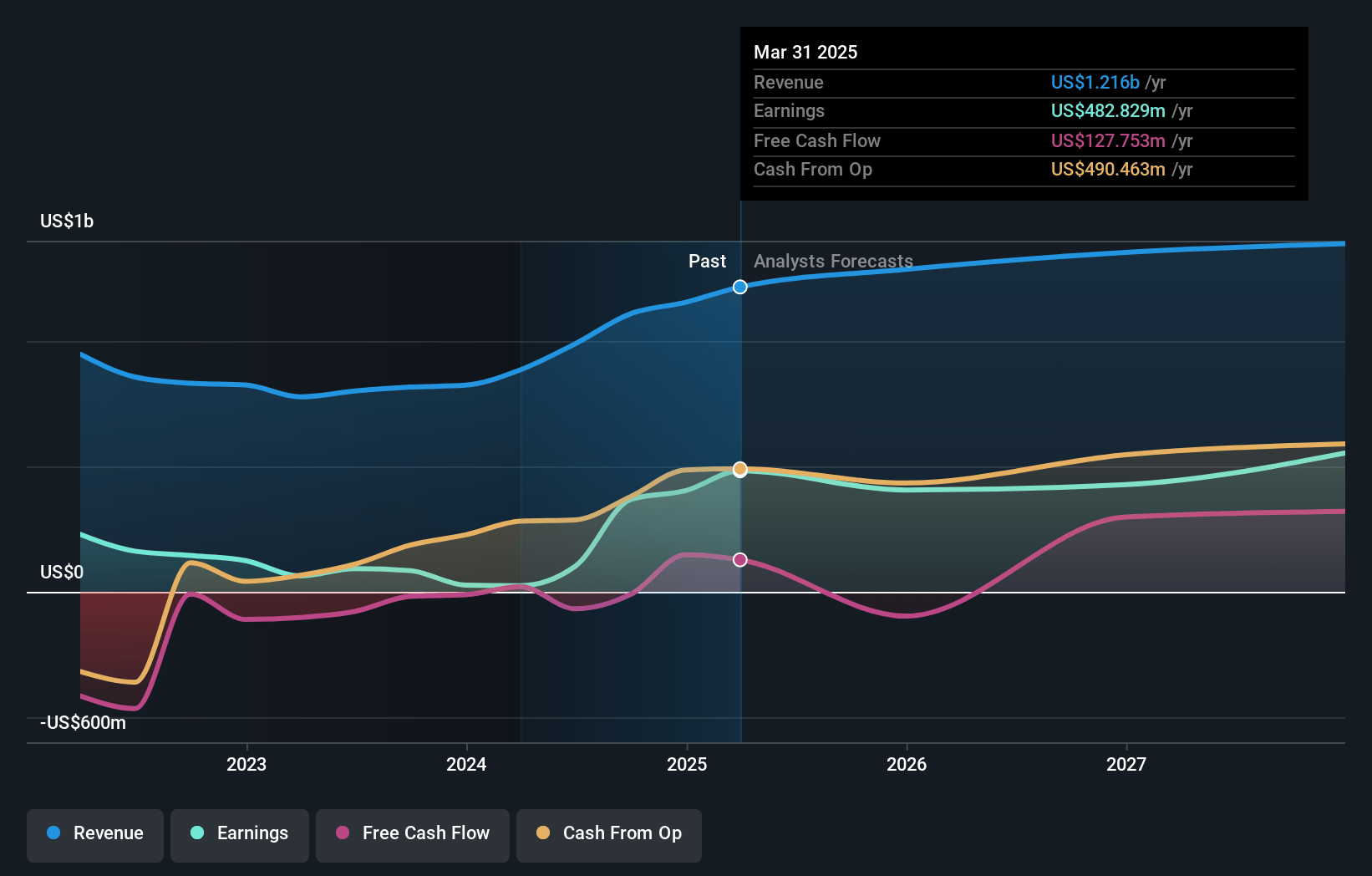Click the orange Cash From Op data point
This screenshot has width=1372, height=876.
(740, 469)
